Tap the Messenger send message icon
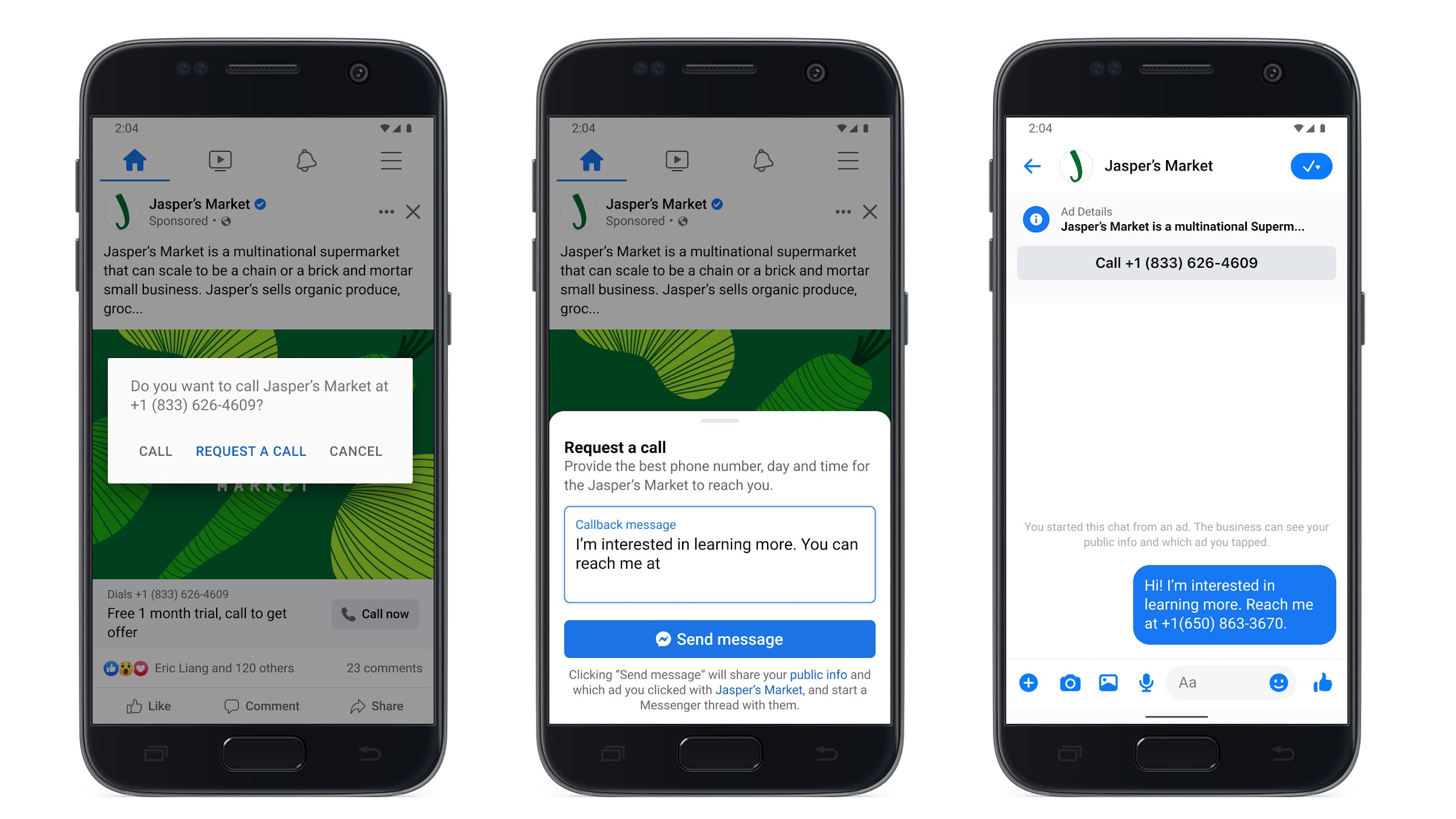Screen dimensions: 1456x819 coord(660,639)
